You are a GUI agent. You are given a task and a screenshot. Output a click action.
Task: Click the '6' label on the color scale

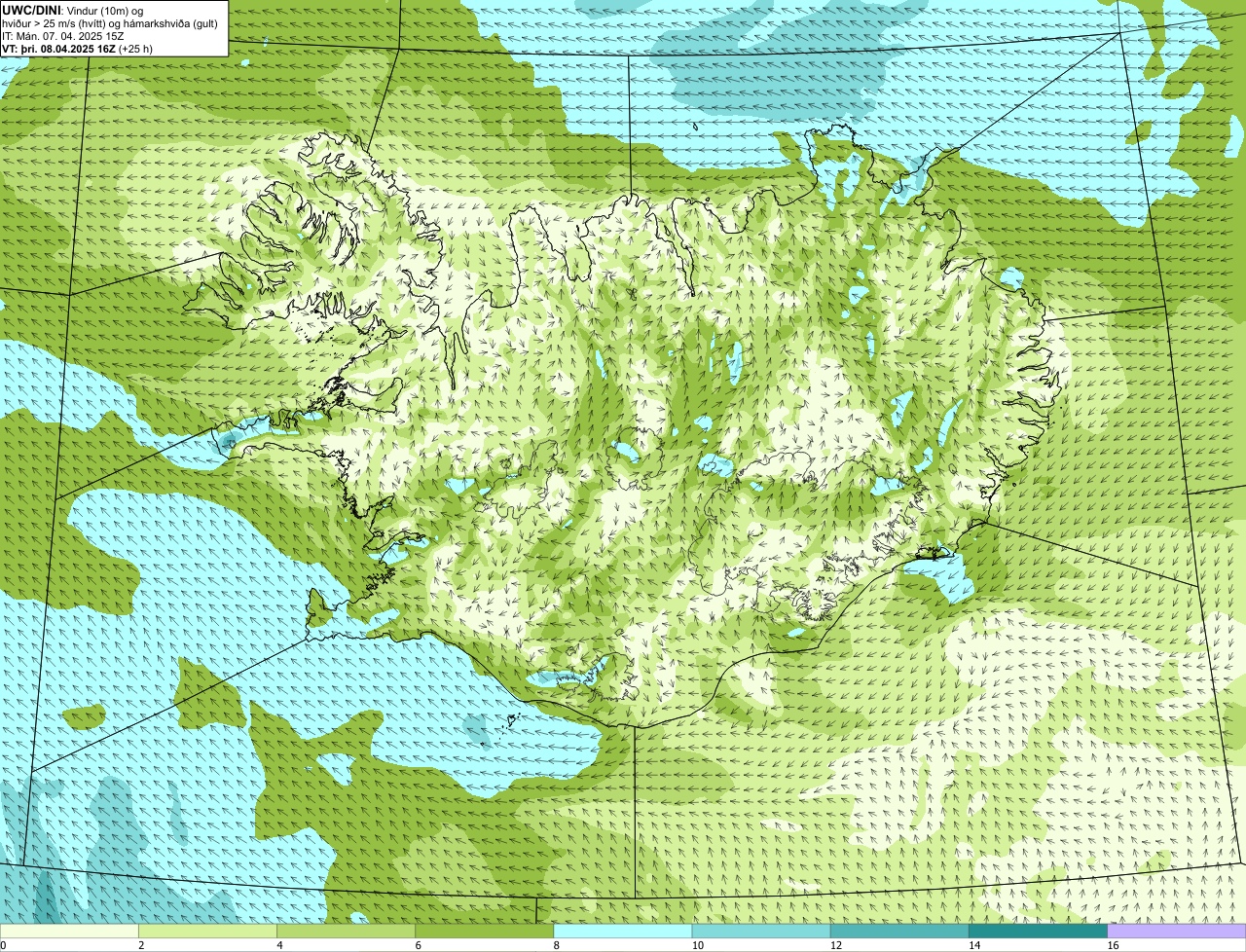point(418,945)
